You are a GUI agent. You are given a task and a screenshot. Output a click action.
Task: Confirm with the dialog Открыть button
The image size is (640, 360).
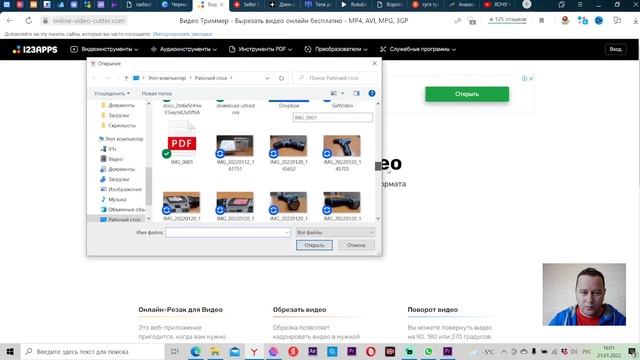tap(314, 245)
